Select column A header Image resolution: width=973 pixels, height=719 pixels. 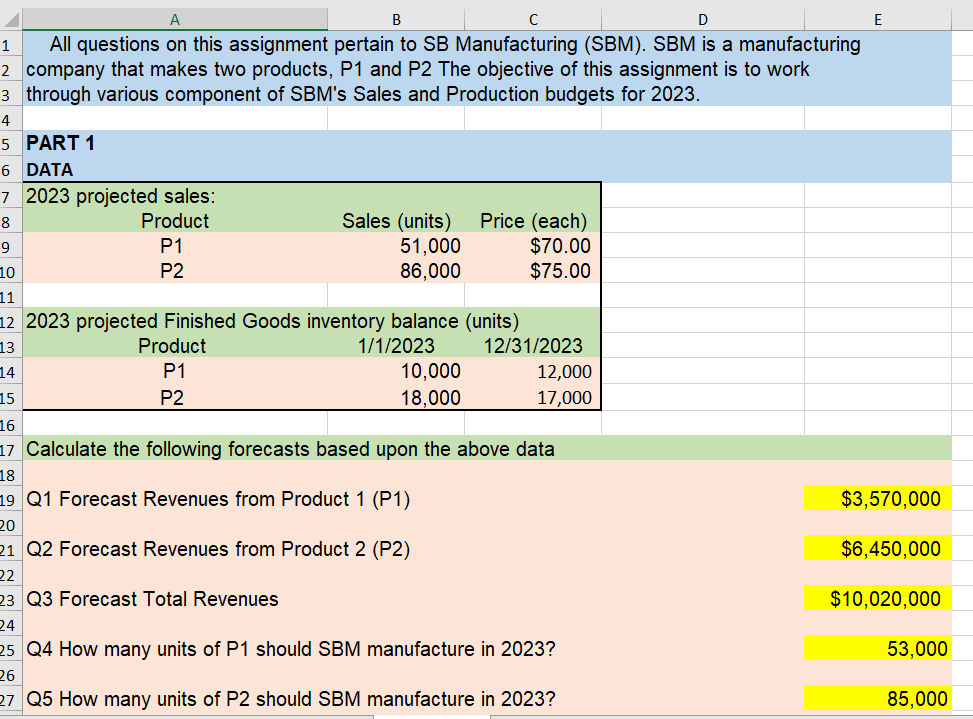175,19
